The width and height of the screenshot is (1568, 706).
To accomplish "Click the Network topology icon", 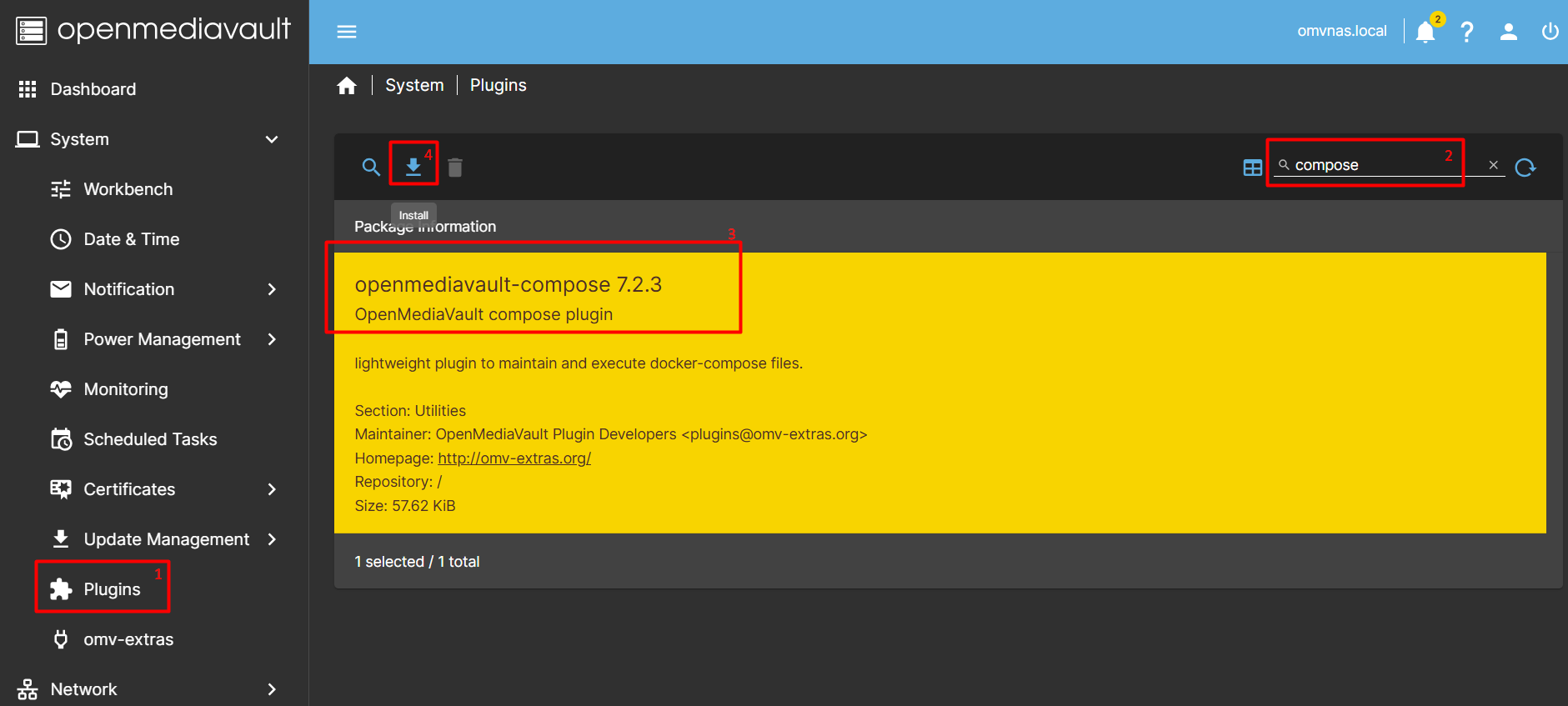I will 28,689.
